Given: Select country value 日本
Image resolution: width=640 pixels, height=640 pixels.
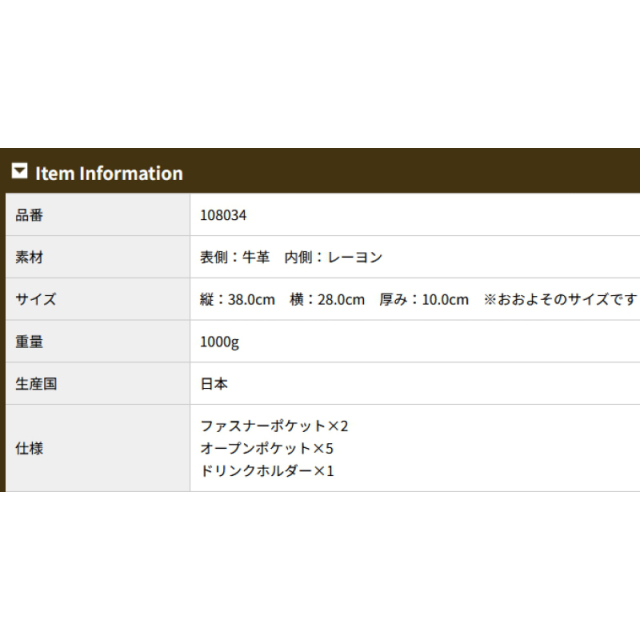Looking at the screenshot, I should [x=214, y=384].
